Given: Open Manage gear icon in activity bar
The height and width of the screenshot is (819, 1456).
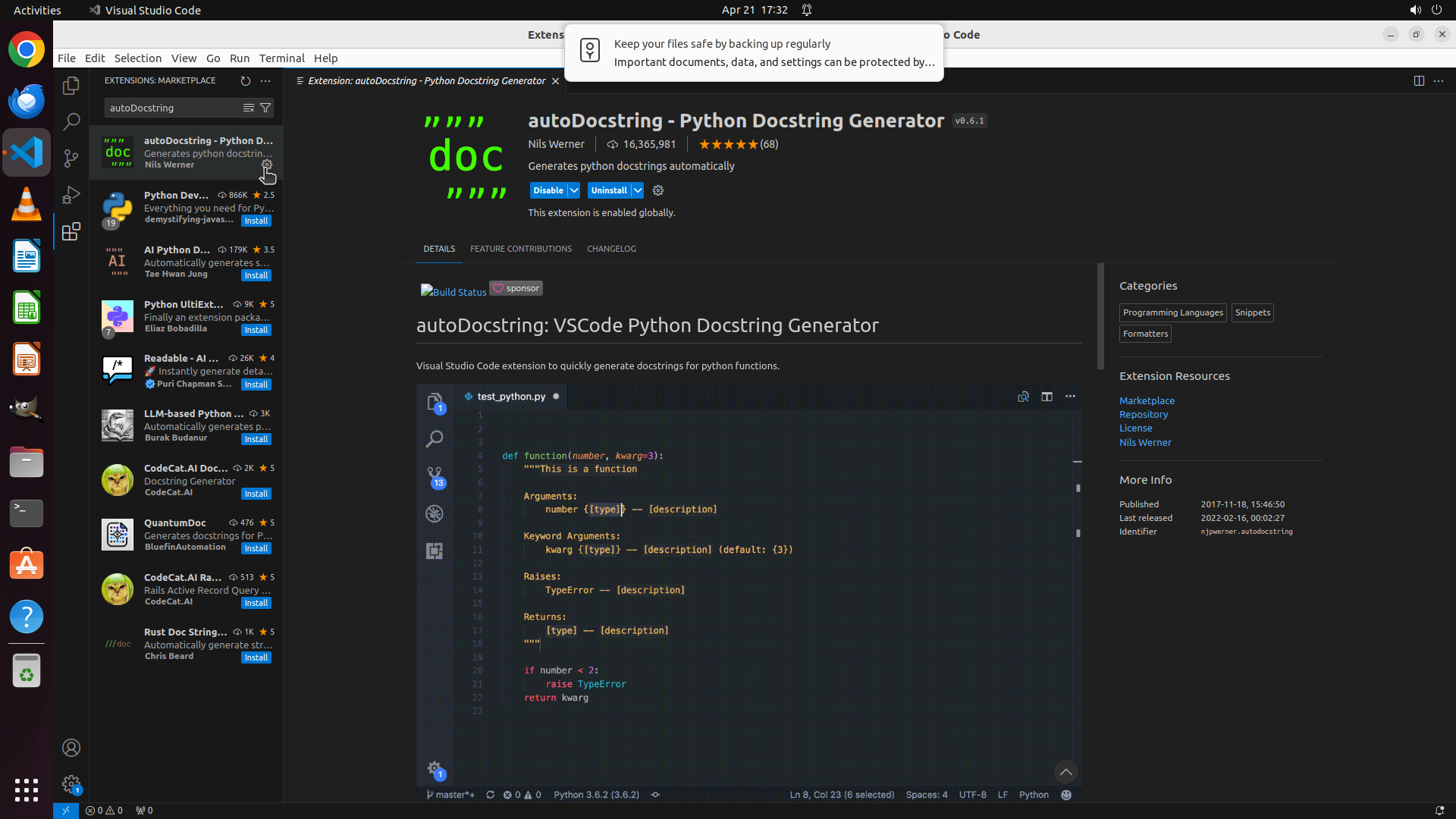Looking at the screenshot, I should pos(71,783).
